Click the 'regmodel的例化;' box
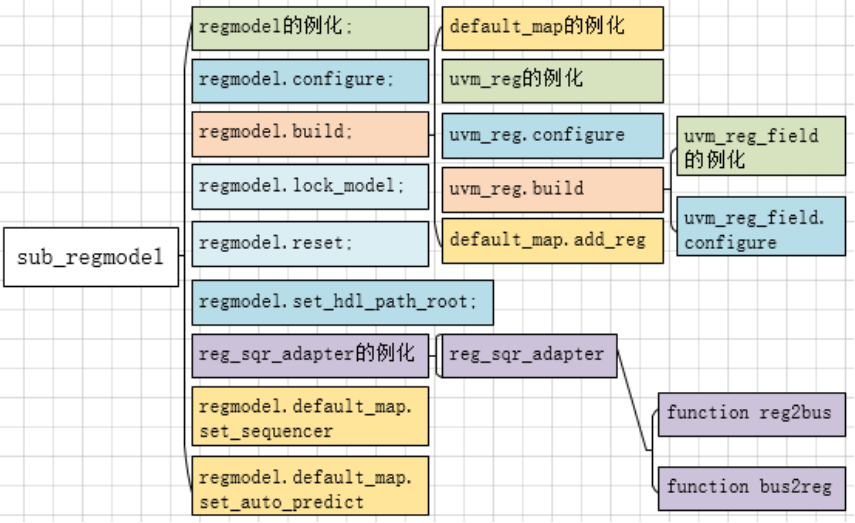The image size is (855, 523). tap(310, 28)
